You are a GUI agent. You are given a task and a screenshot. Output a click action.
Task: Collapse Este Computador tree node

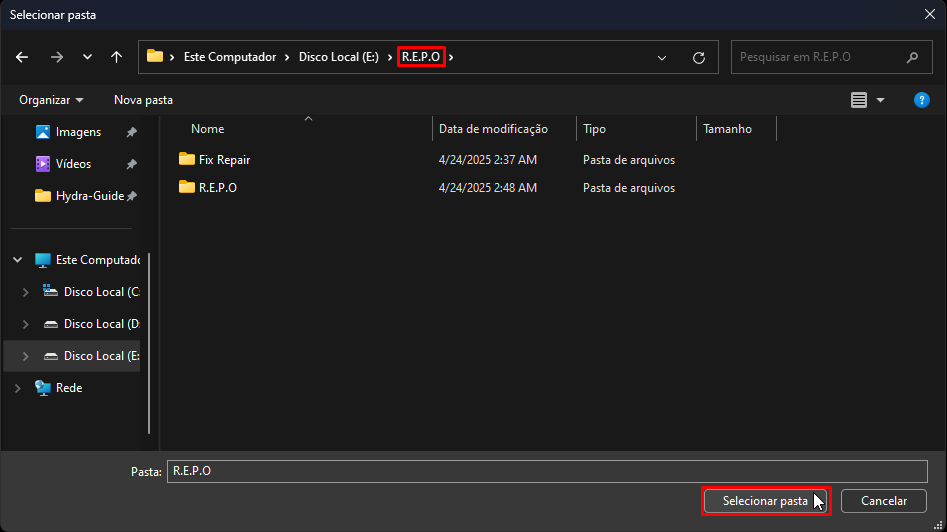coord(18,260)
